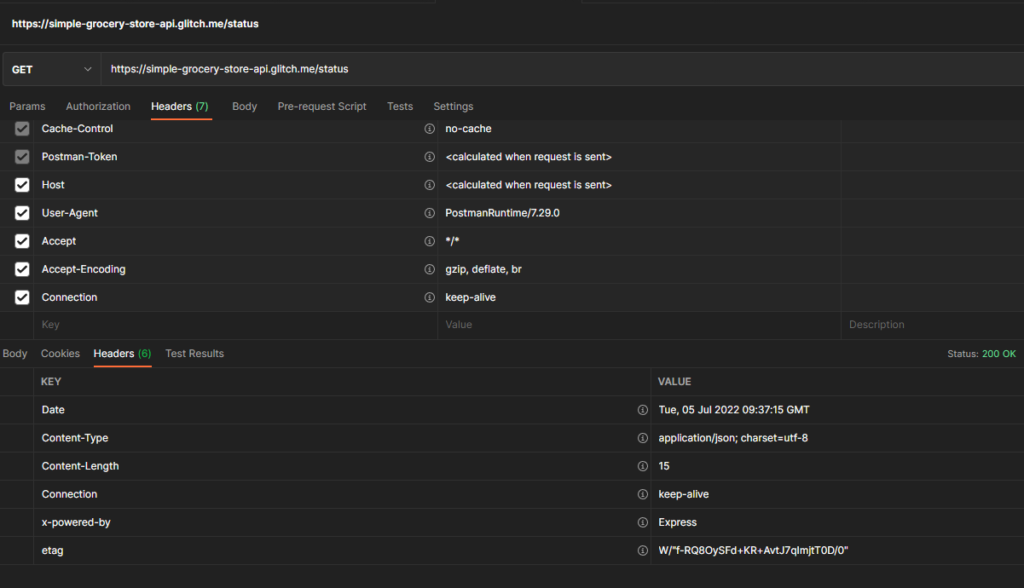
Task: Switch to the response Cookies tab
Action: [60, 353]
